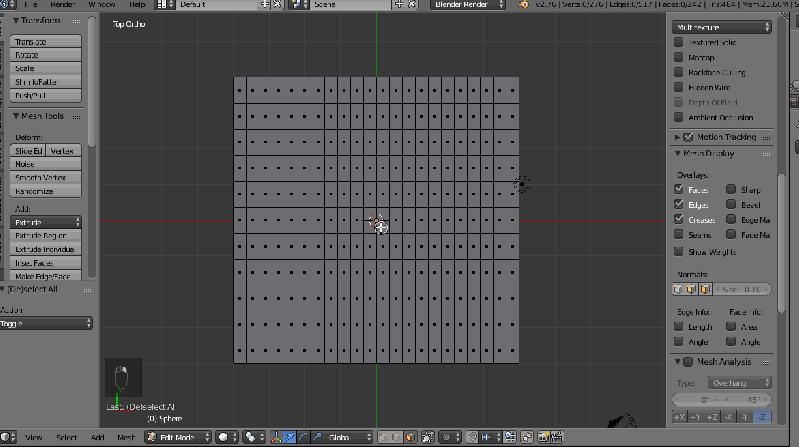This screenshot has width=799, height=447.
Task: Collapse the Mesh Tools panel
Action: point(16,116)
